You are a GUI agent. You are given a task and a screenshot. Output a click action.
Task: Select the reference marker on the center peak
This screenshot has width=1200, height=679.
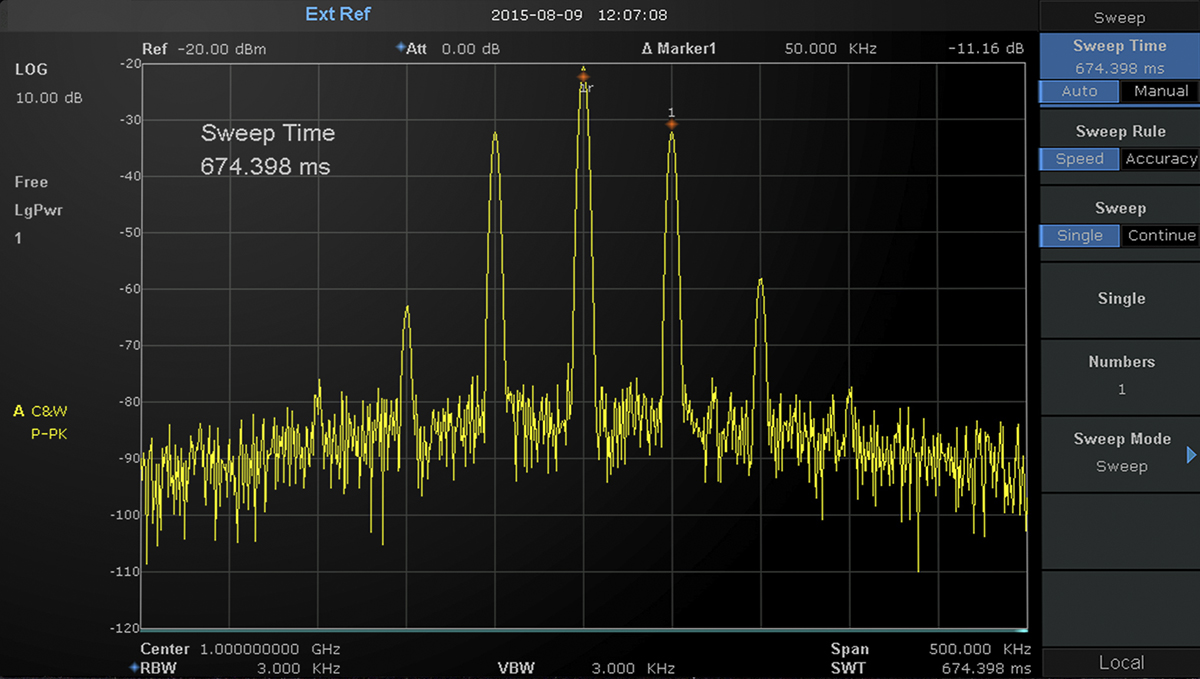pos(583,76)
